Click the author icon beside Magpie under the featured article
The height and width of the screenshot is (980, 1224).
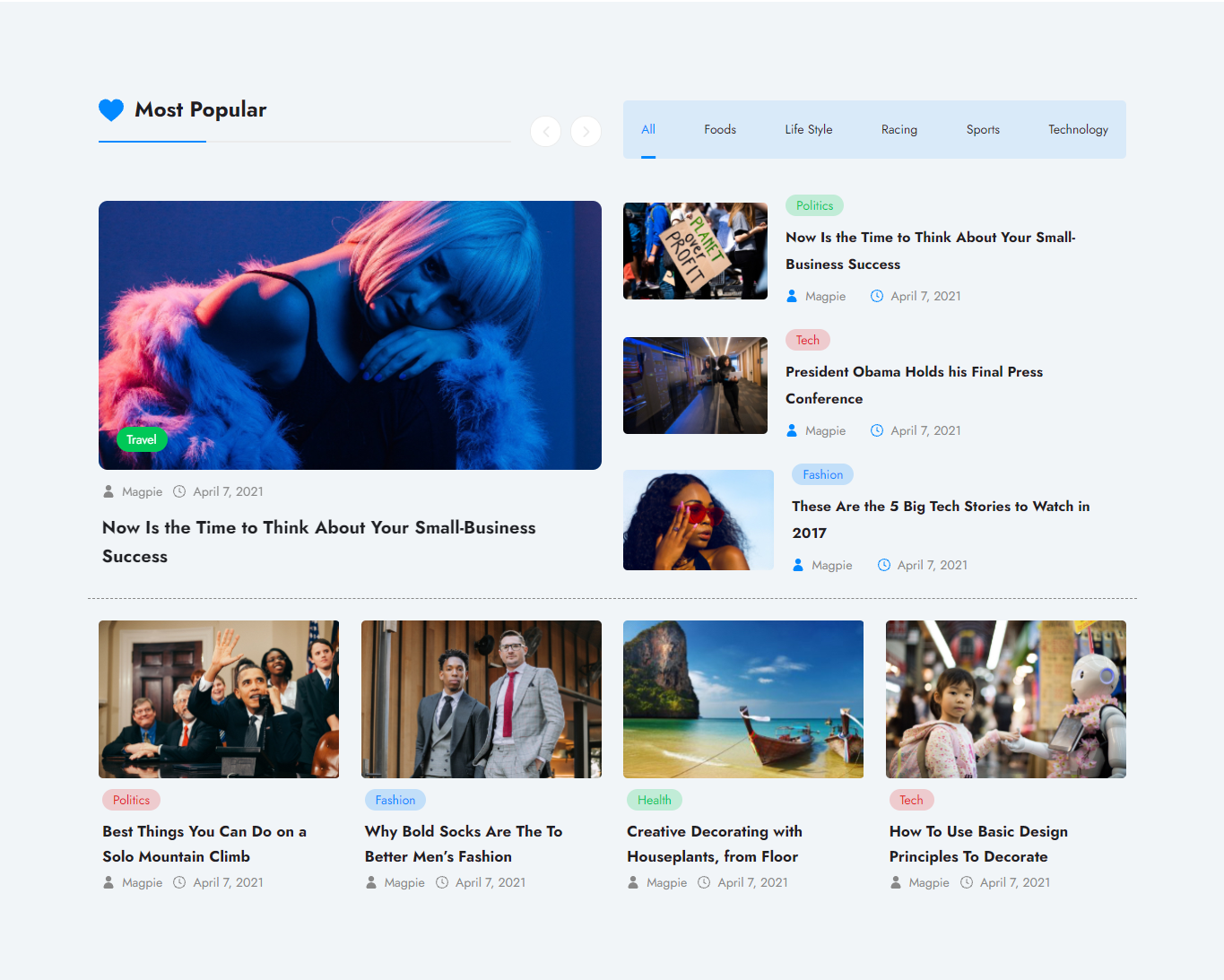point(108,491)
